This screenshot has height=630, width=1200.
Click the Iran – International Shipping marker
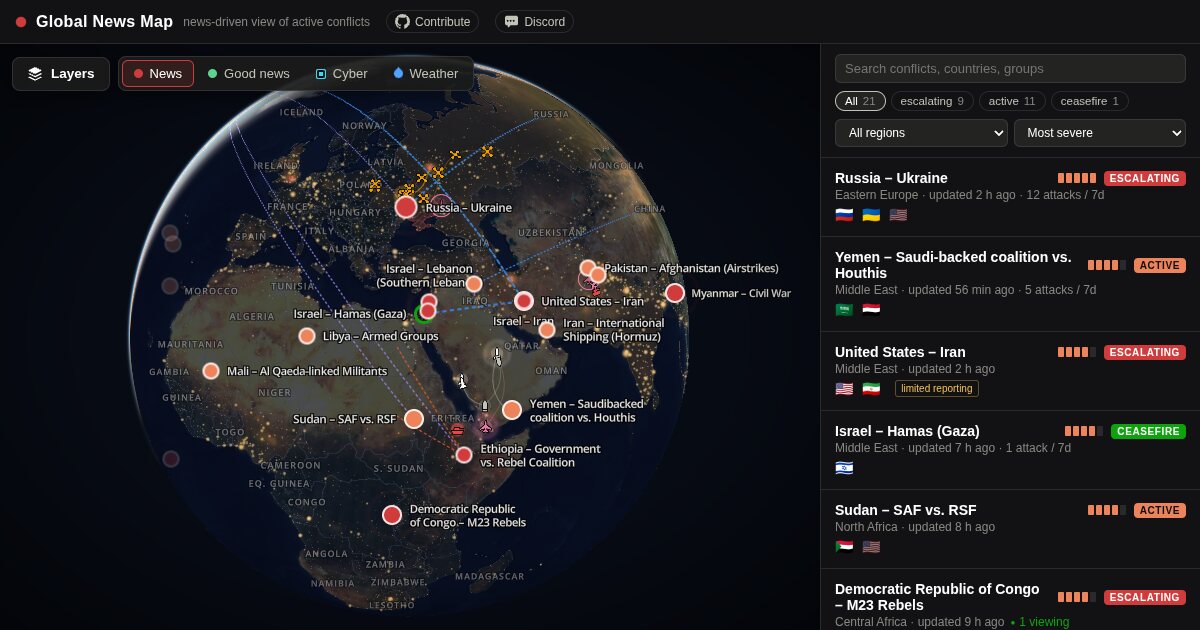point(547,330)
